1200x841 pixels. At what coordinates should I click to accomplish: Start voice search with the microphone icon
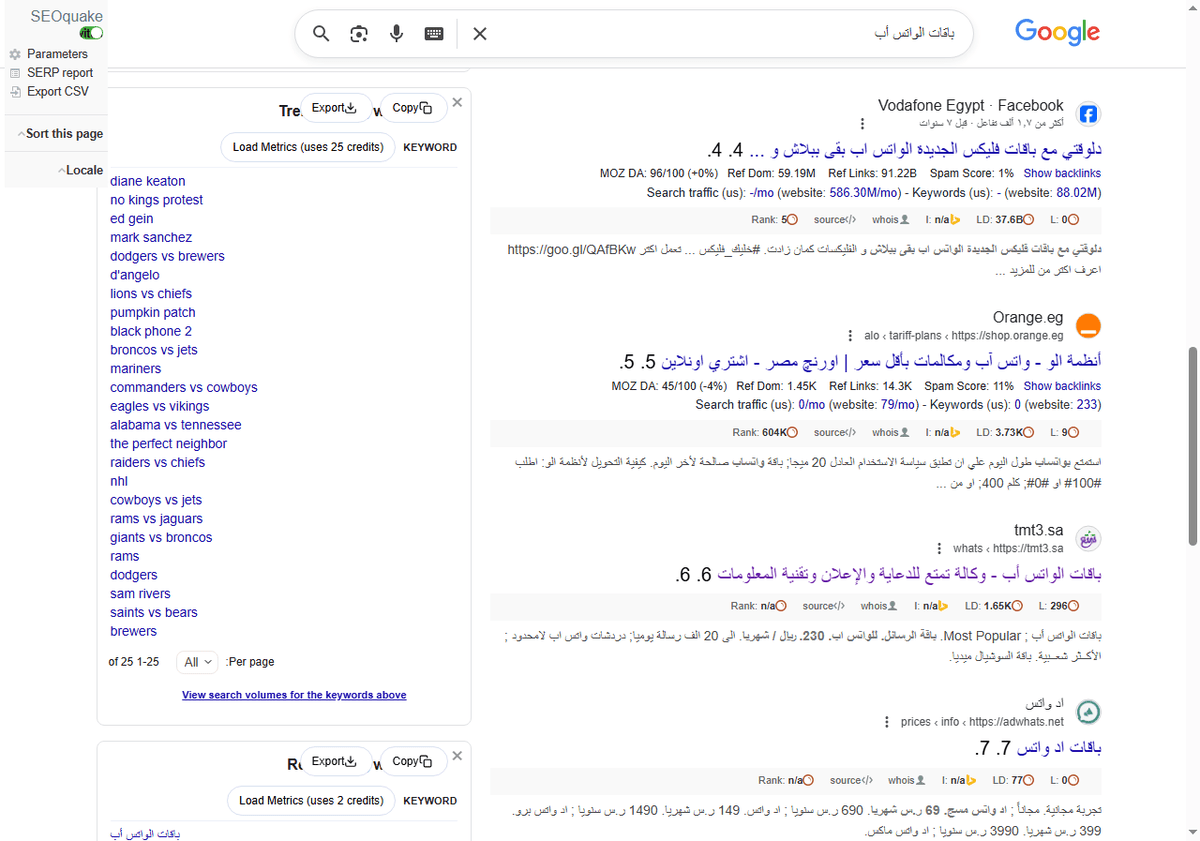point(396,33)
